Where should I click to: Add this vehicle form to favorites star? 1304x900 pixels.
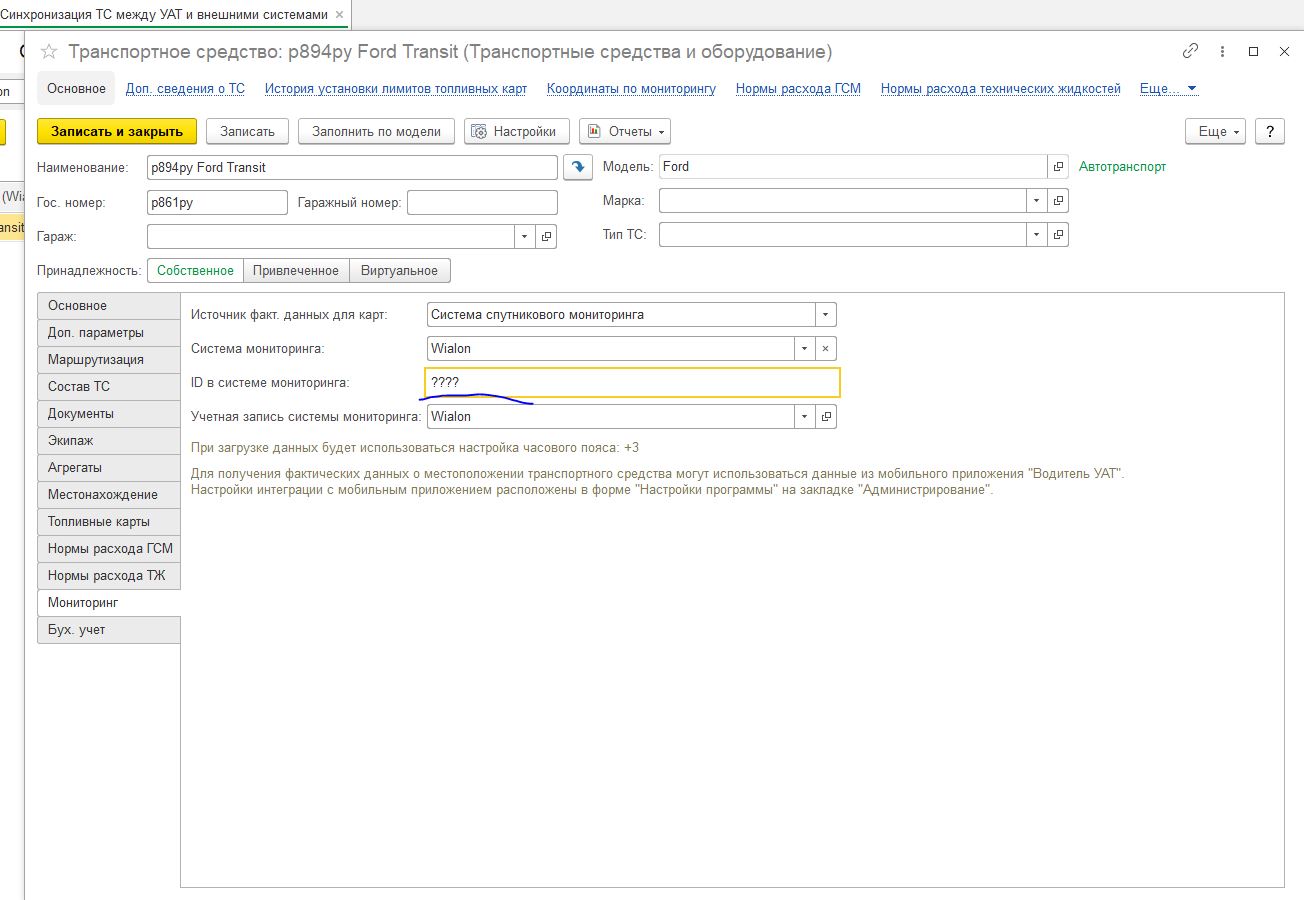49,52
